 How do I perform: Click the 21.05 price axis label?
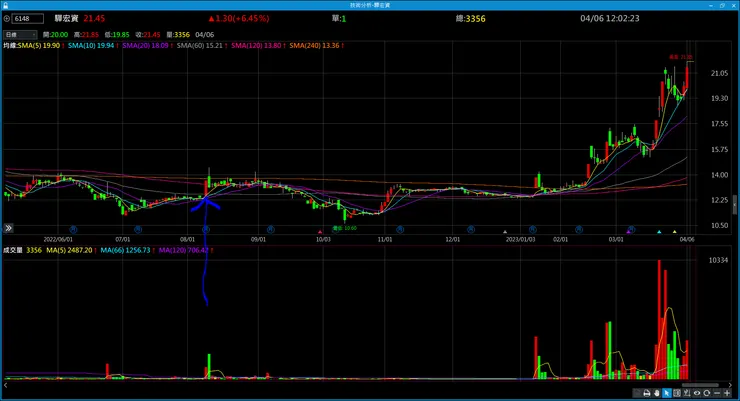pyautogui.click(x=719, y=73)
